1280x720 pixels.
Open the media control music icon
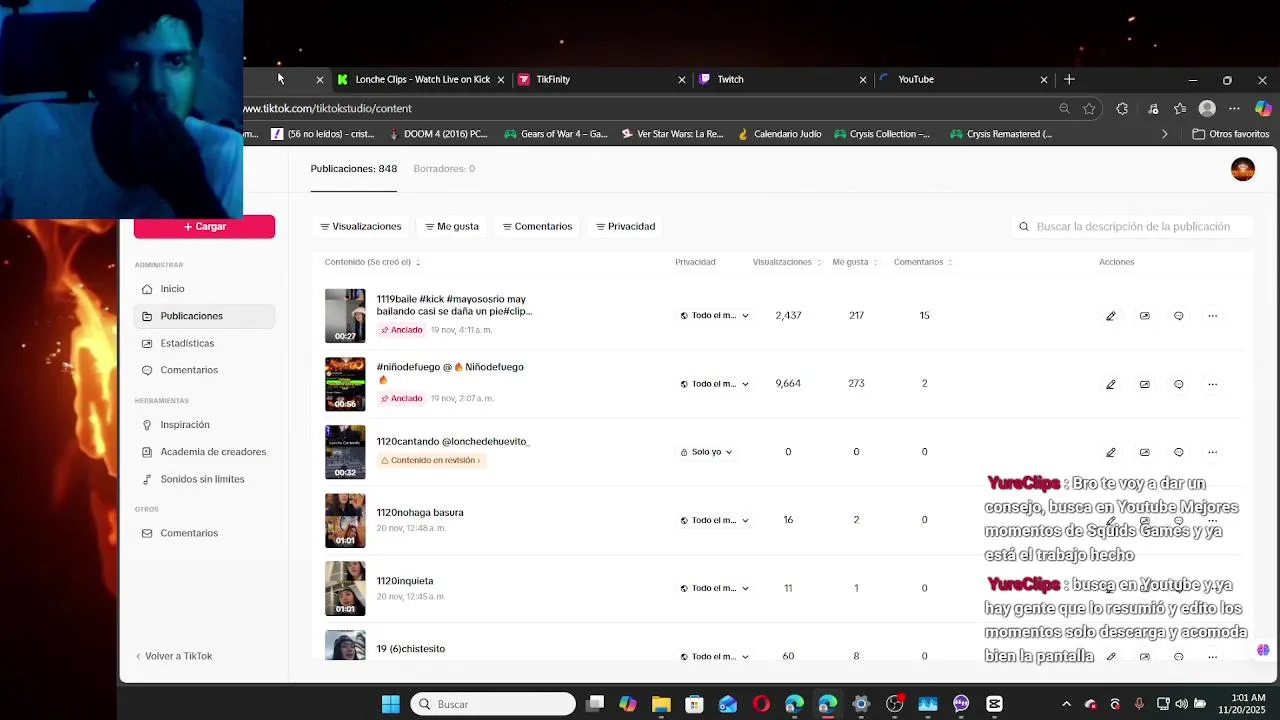(1153, 108)
